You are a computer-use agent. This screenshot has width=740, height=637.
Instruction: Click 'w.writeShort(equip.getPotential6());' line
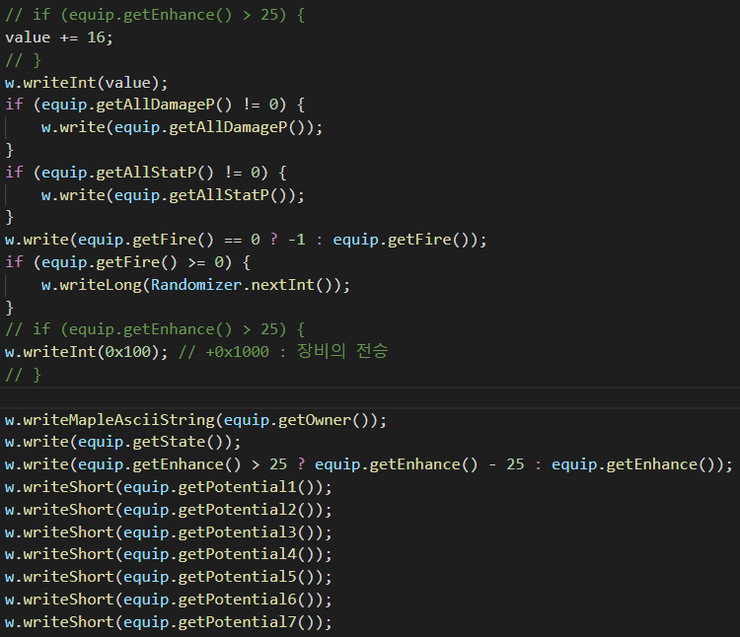[x=168, y=600]
